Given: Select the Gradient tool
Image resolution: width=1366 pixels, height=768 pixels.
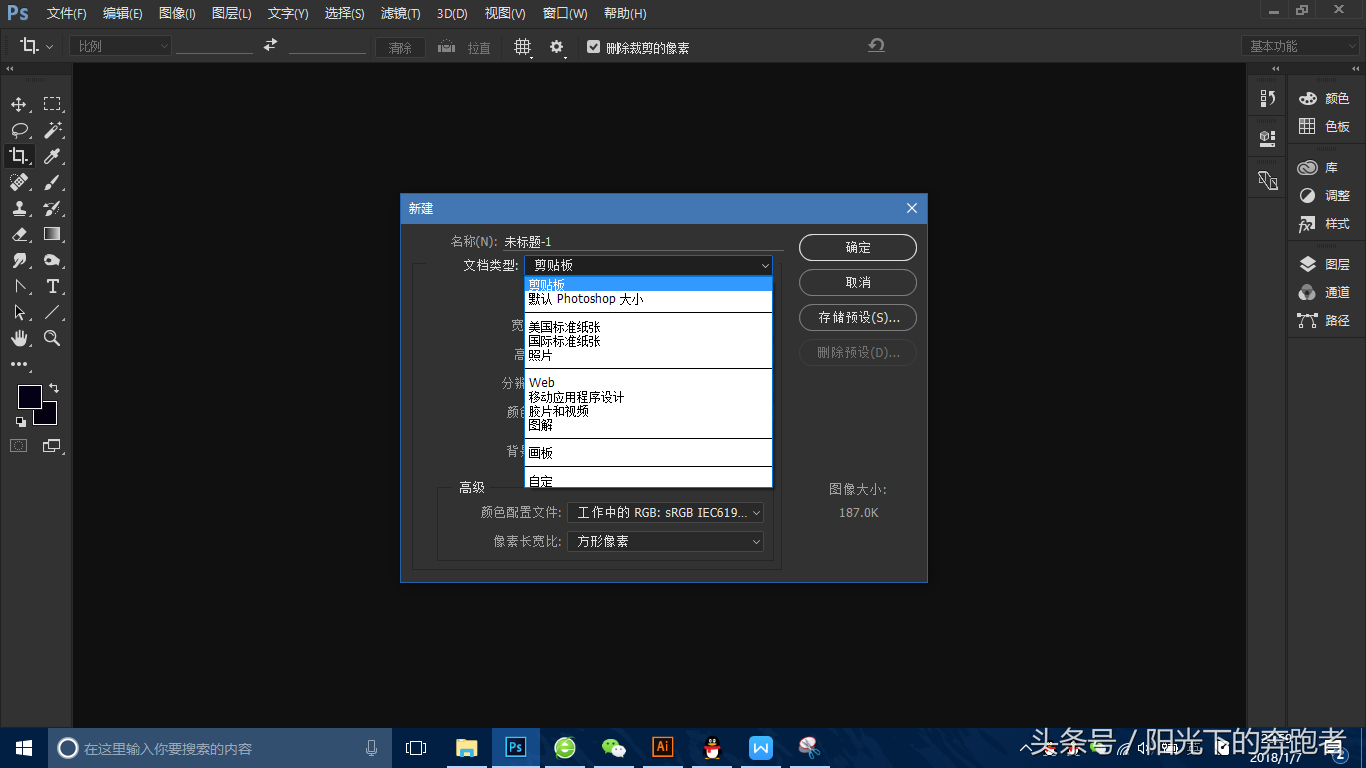Looking at the screenshot, I should (x=52, y=234).
